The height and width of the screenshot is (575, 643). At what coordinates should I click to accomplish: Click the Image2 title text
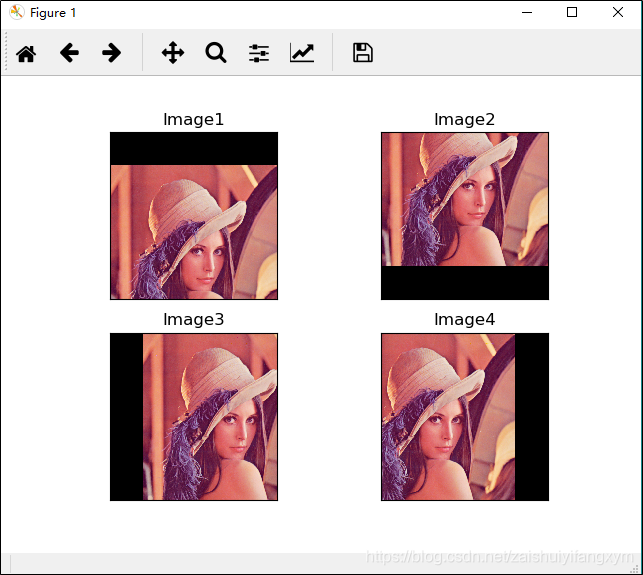point(465,120)
